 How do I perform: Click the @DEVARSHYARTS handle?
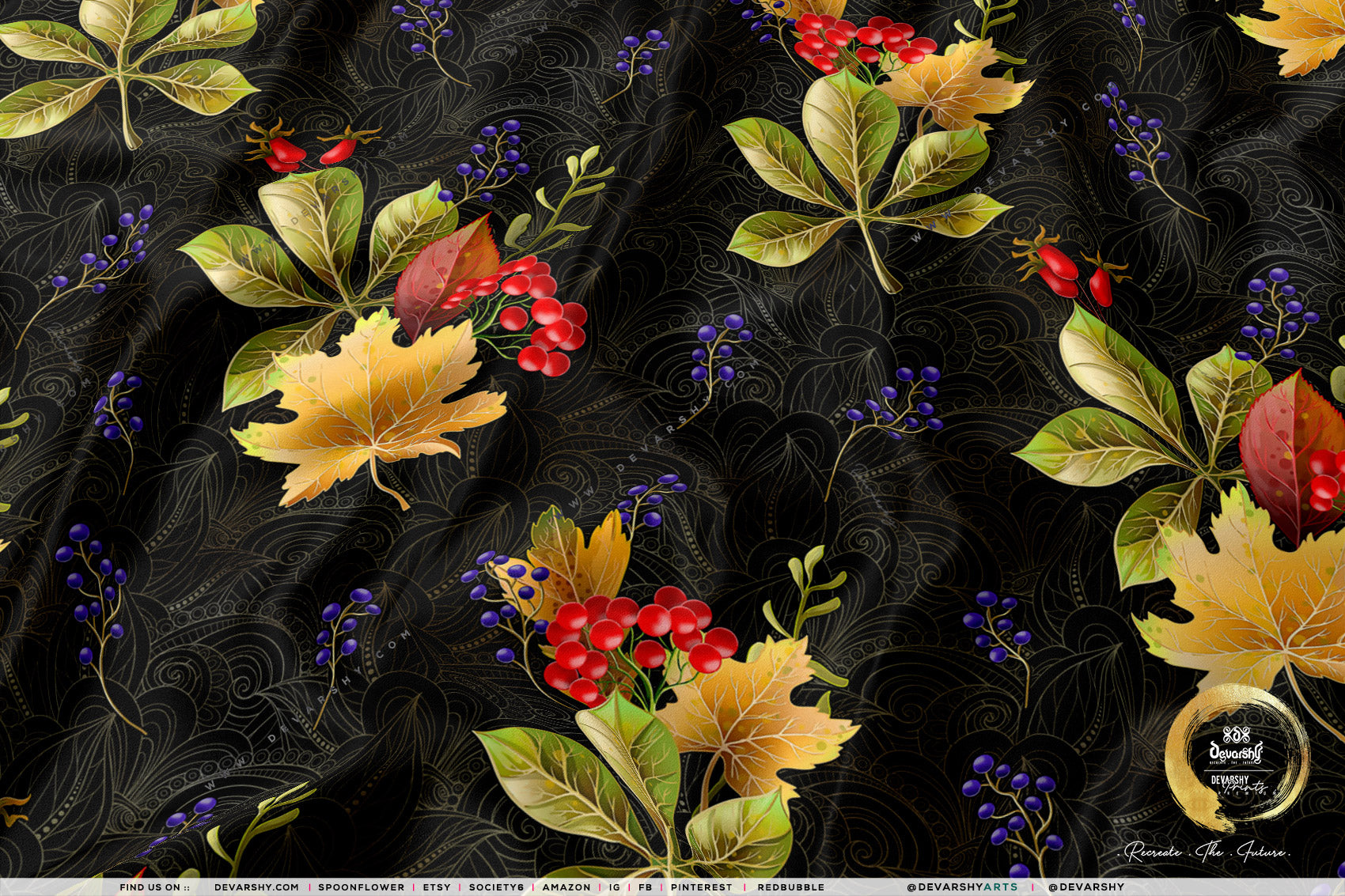962,887
